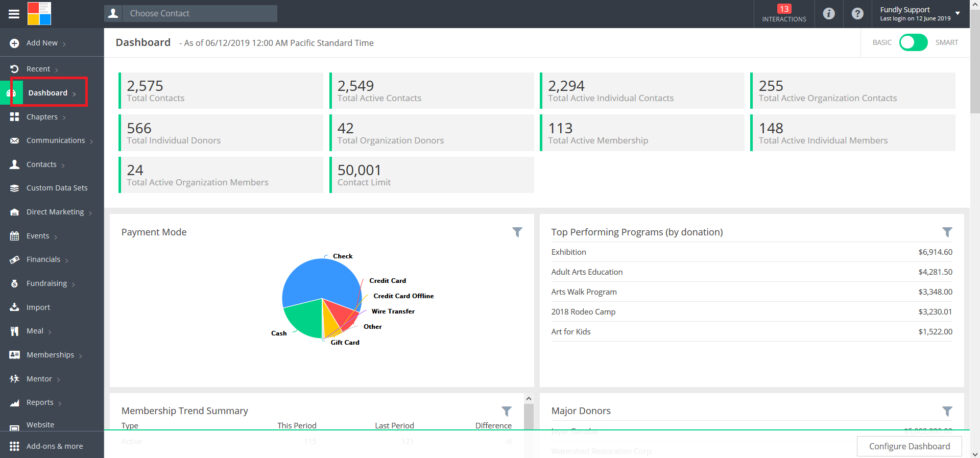Click the Reports chart icon

[14, 402]
